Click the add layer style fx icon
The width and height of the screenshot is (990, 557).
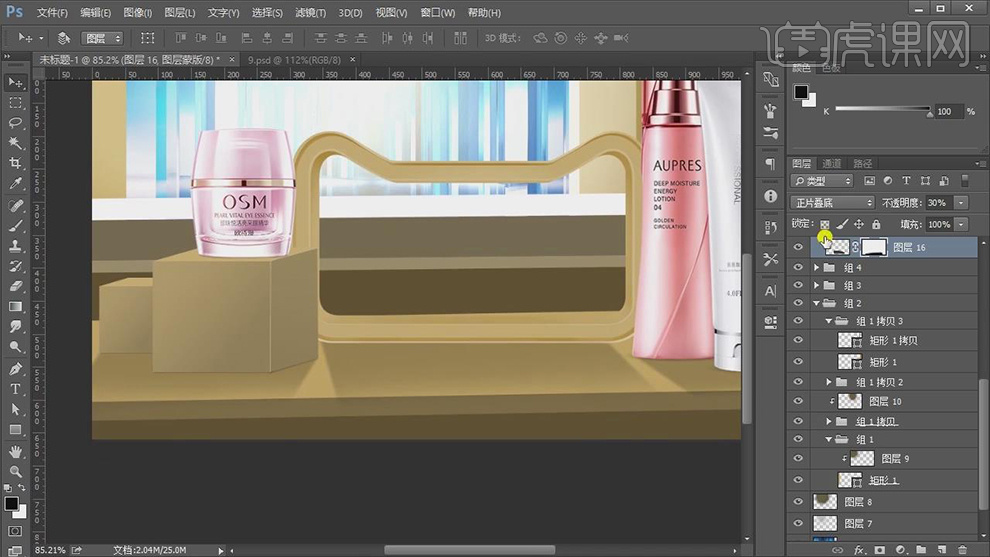tap(859, 550)
